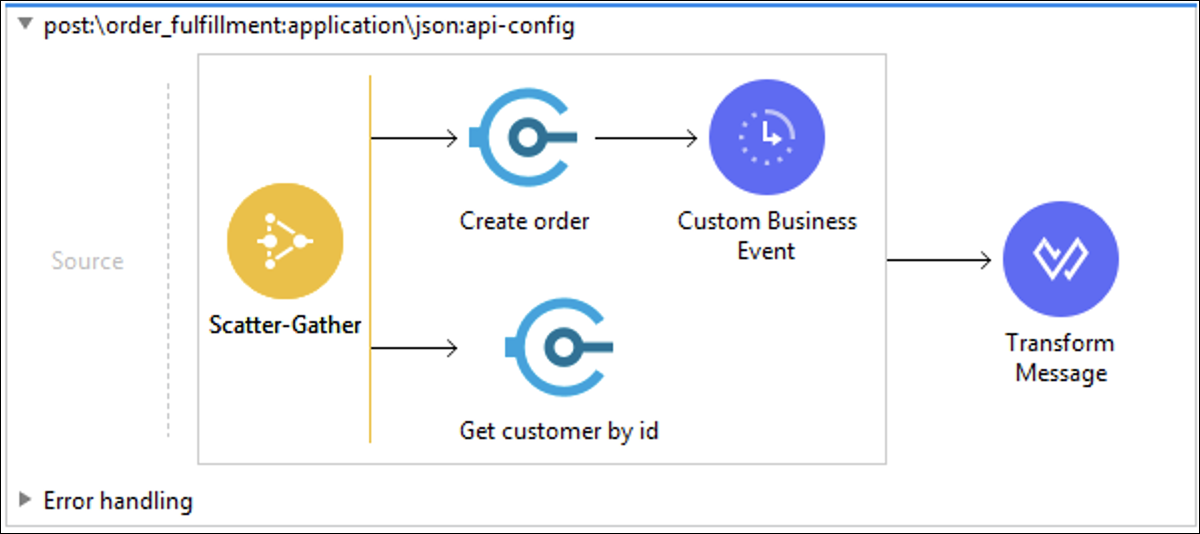Click the Error handling label text
The image size is (1200, 534).
point(118,500)
